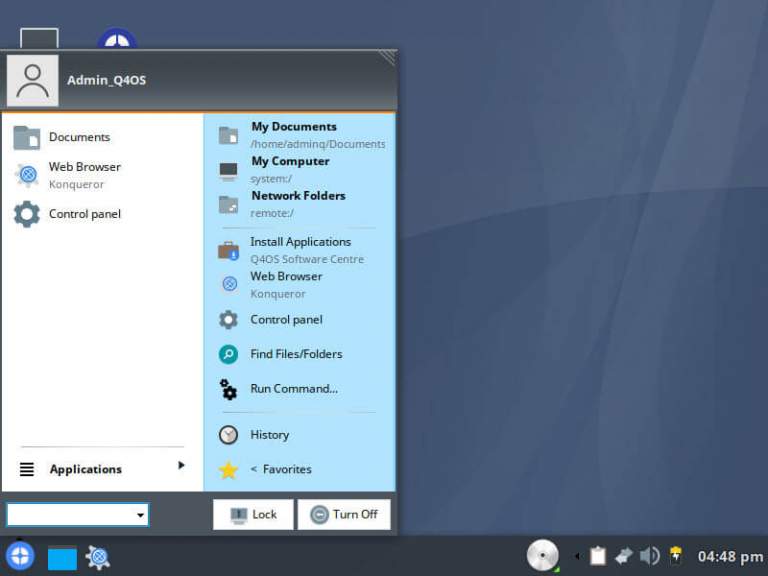Click the 'Control panel' label in right pane
The height and width of the screenshot is (576, 768).
(x=287, y=320)
